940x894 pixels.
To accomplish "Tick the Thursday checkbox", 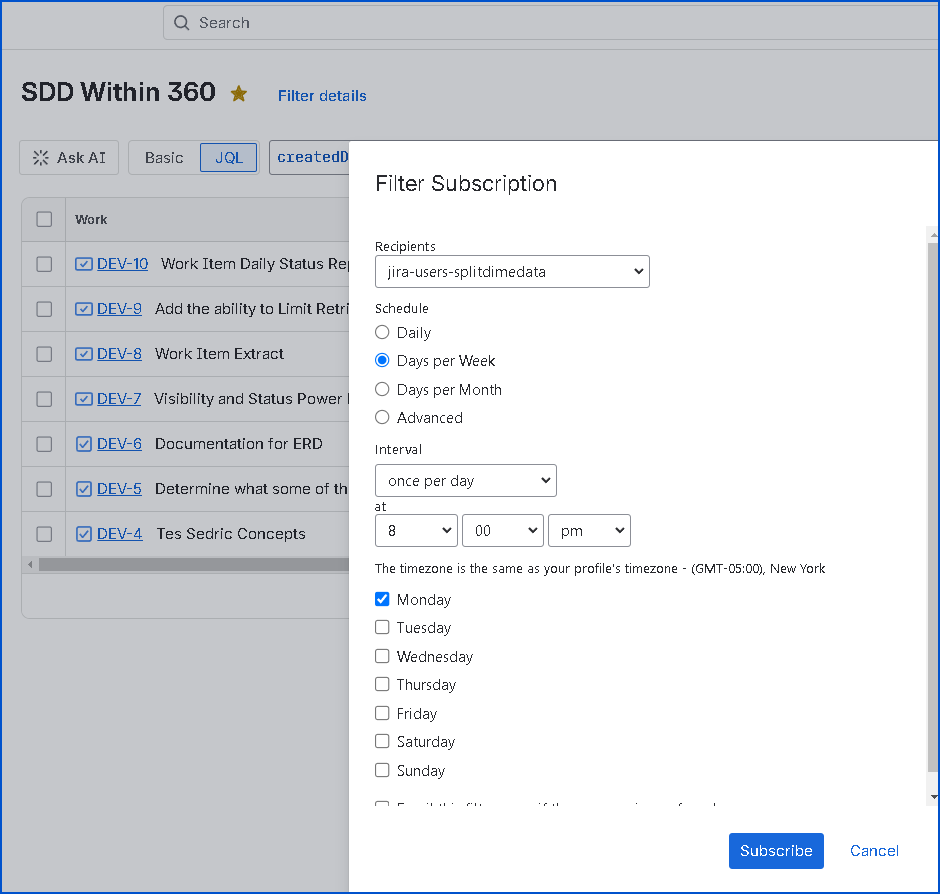I will [382, 684].
